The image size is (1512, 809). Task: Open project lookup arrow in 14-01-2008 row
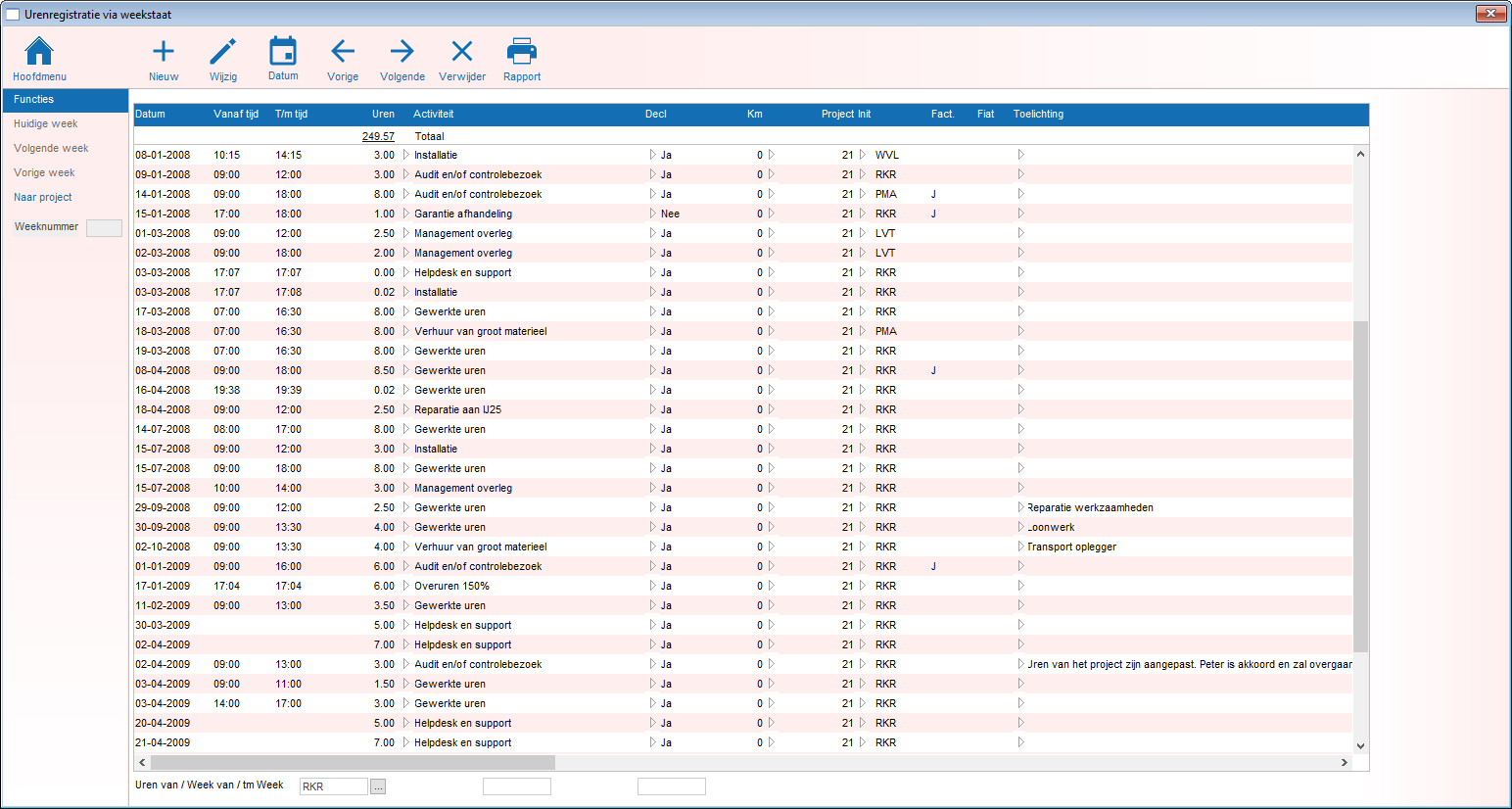(863, 194)
